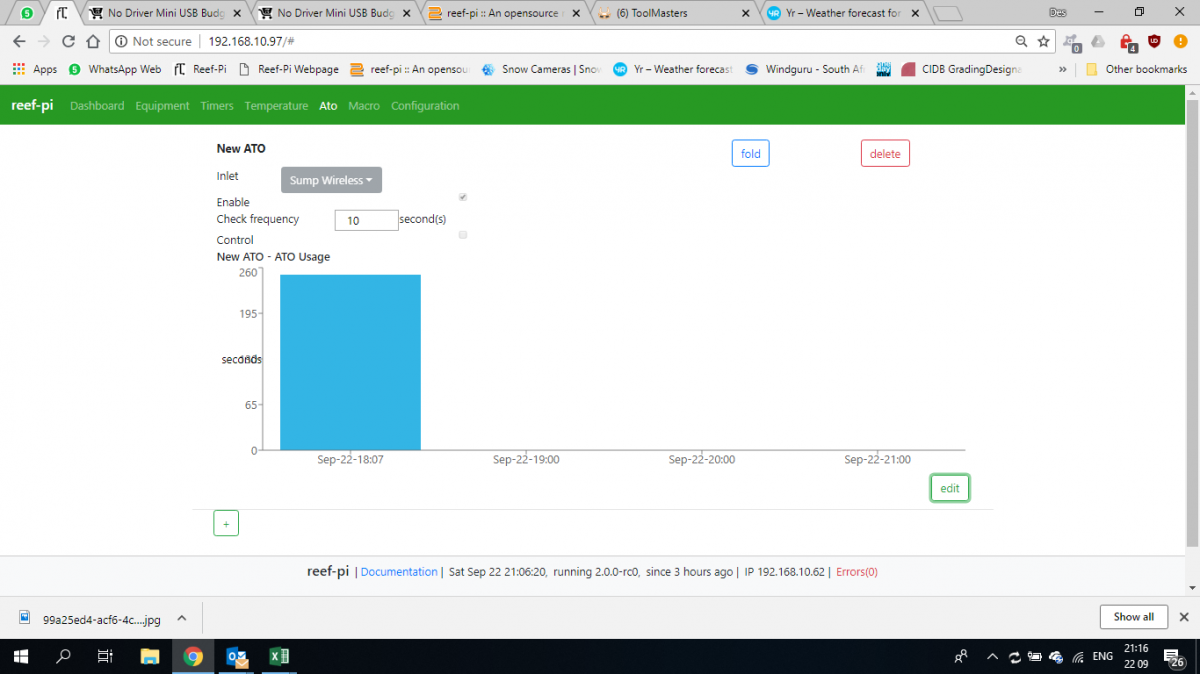Click the zoom magnifier icon in address bar

[1021, 42]
